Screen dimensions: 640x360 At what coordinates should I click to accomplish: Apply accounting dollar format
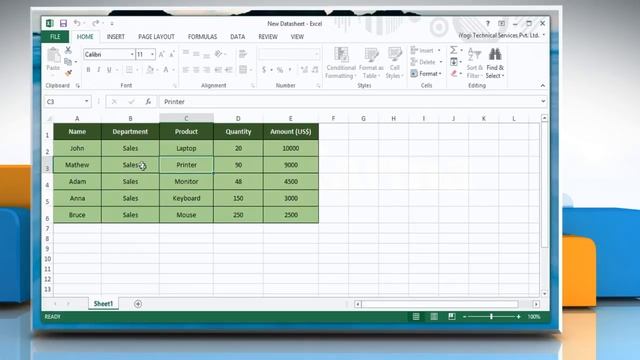(264, 70)
